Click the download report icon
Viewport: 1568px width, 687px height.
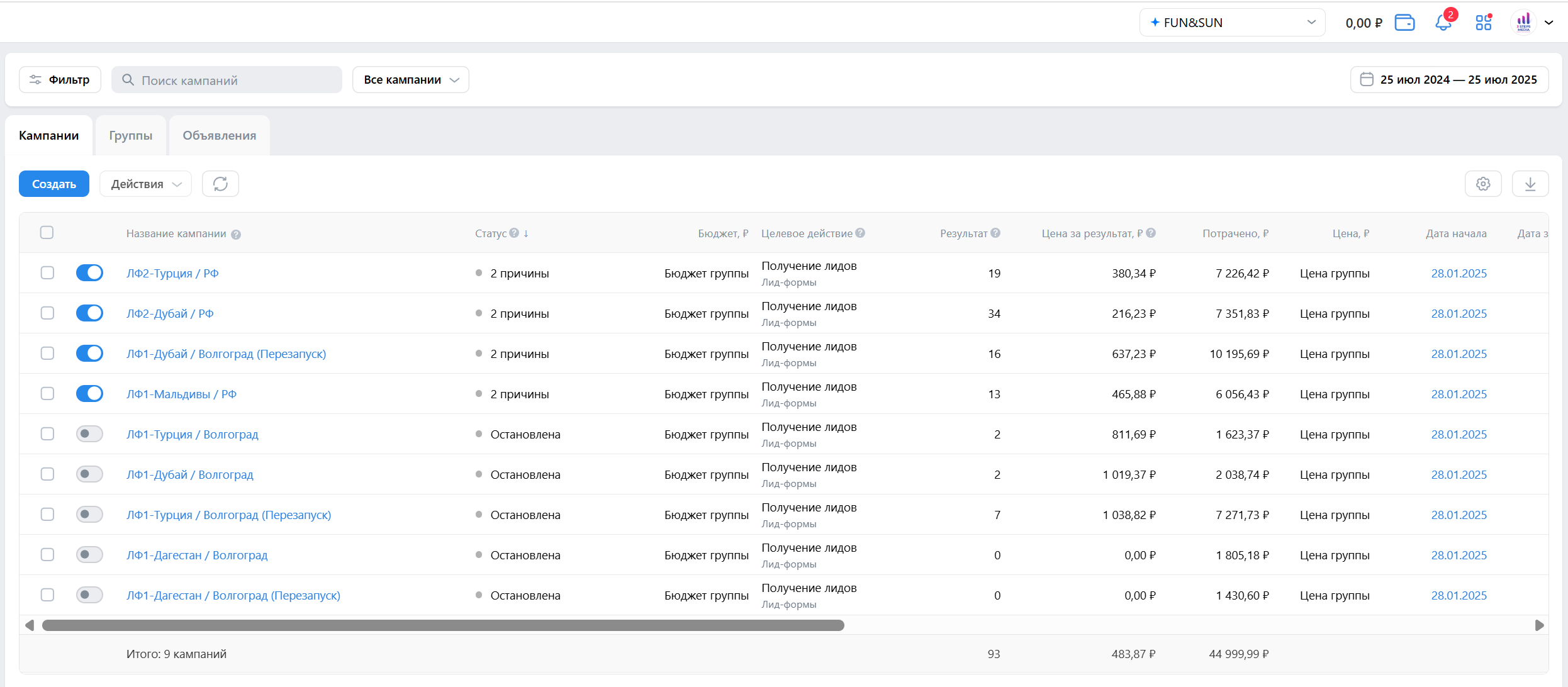tap(1530, 184)
